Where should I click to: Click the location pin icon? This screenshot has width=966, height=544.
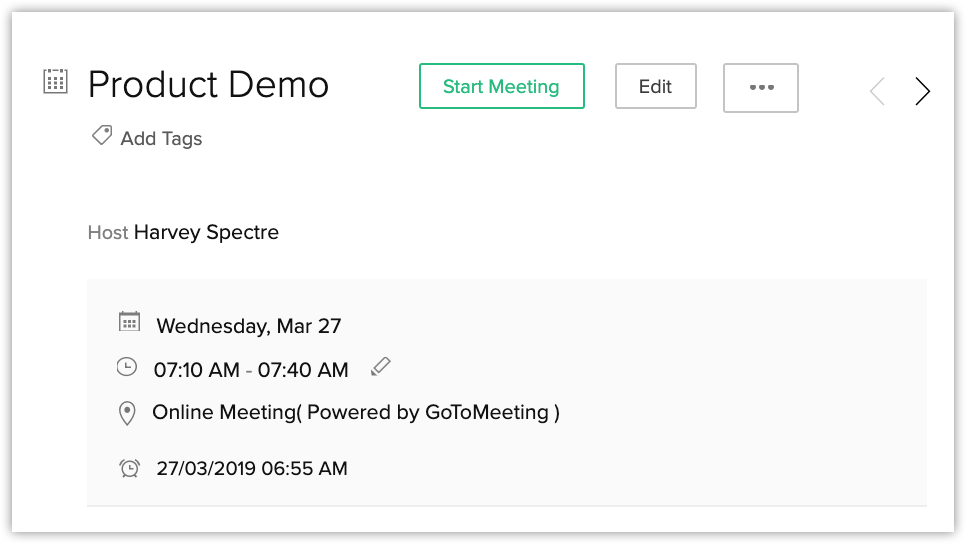tap(127, 413)
